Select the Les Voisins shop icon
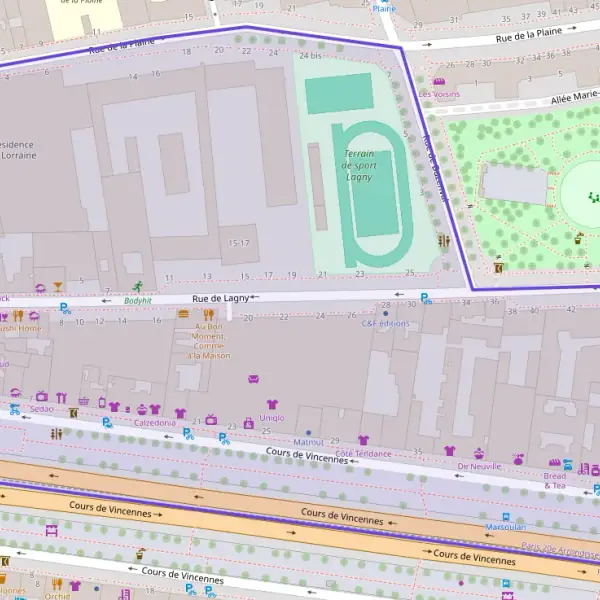 pyautogui.click(x=438, y=82)
